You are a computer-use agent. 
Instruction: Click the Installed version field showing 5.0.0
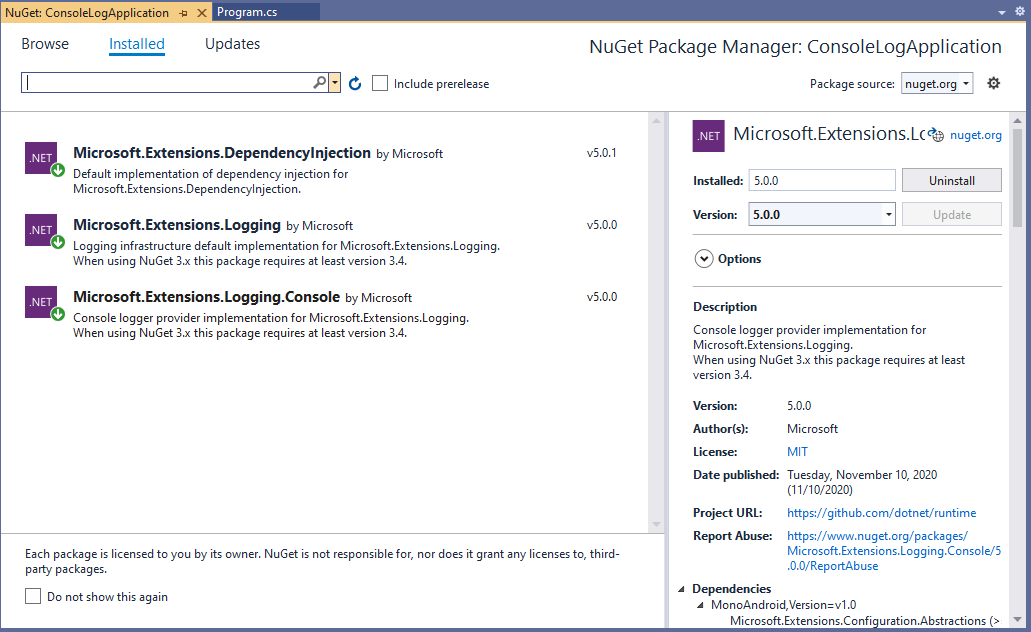tap(822, 180)
